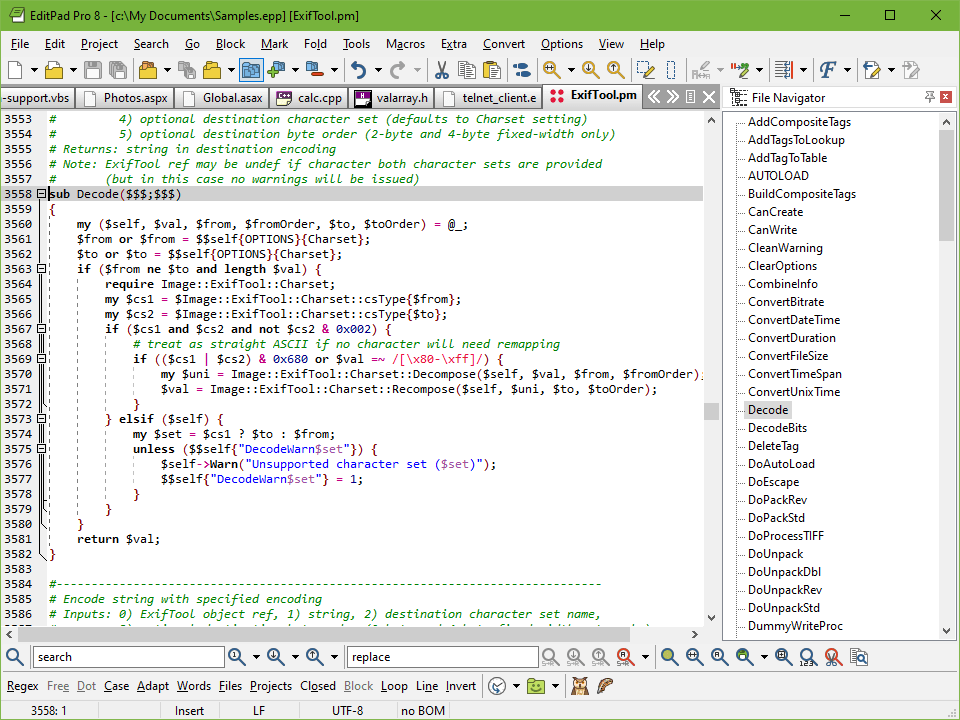Paste using the clipboard icon
Viewport: 960px width, 720px height.
[492, 70]
